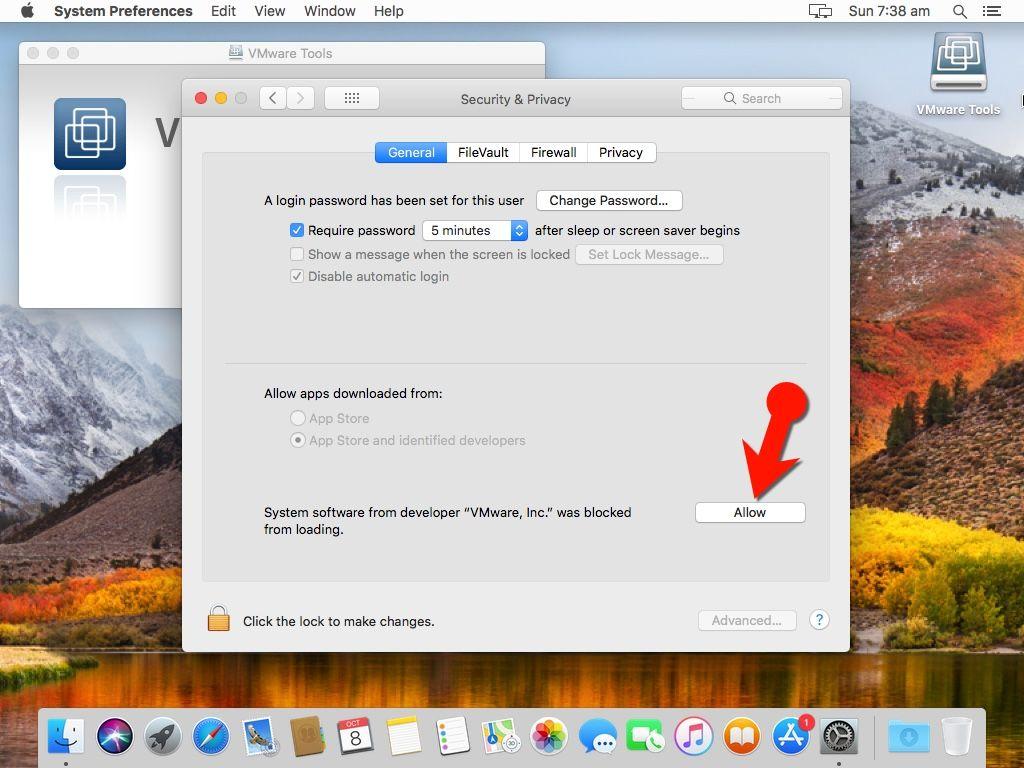Show all preferences grid button
The image size is (1024, 768).
(x=352, y=99)
